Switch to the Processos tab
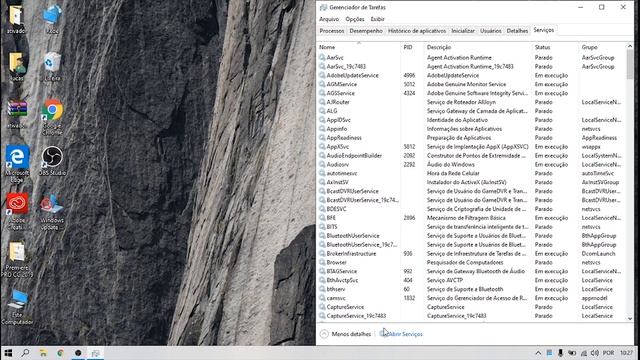This screenshot has width=640, height=360. (332, 31)
